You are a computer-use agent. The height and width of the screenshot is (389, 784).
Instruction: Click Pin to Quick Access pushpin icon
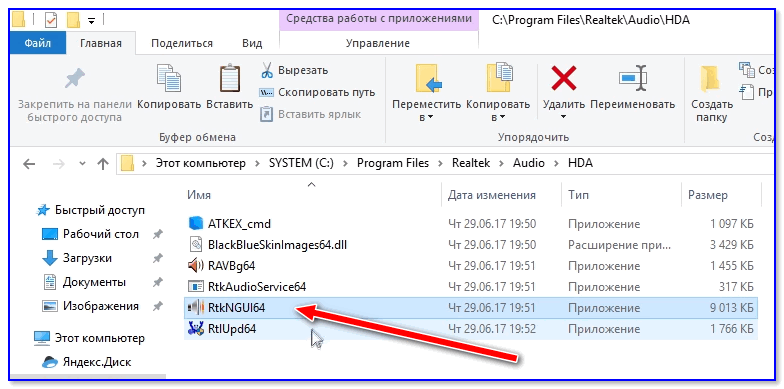(x=75, y=78)
